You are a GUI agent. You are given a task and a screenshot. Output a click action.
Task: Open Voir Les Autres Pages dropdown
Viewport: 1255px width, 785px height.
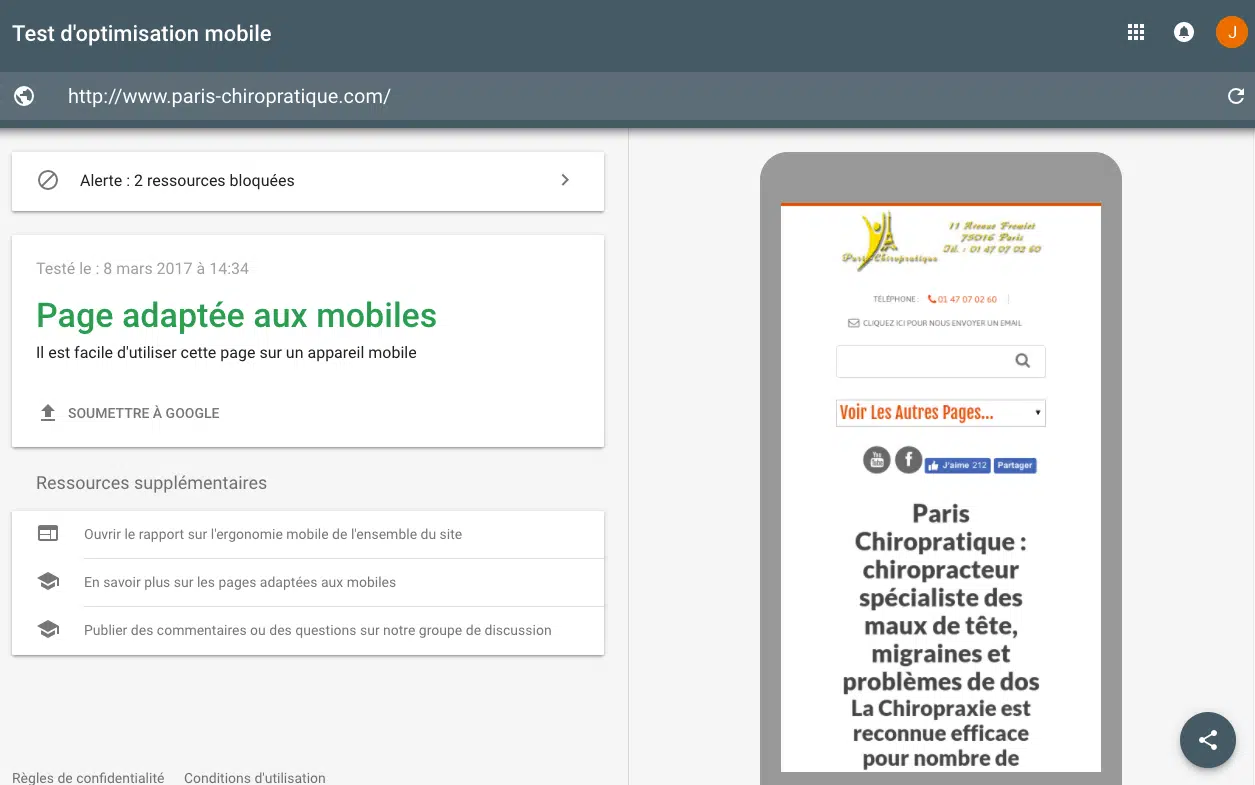[x=941, y=412]
